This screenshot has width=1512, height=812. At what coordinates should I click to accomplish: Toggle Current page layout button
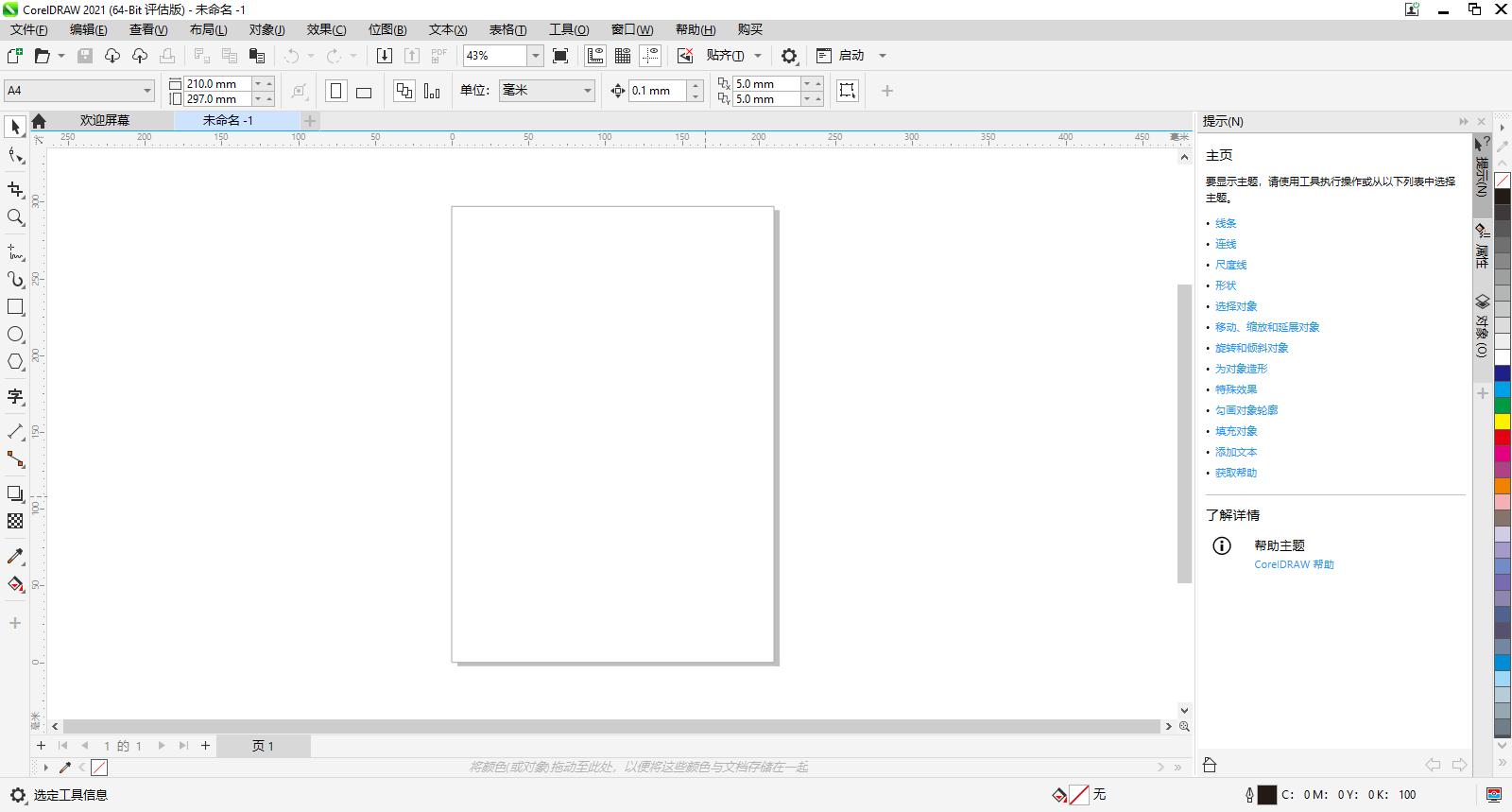click(432, 91)
